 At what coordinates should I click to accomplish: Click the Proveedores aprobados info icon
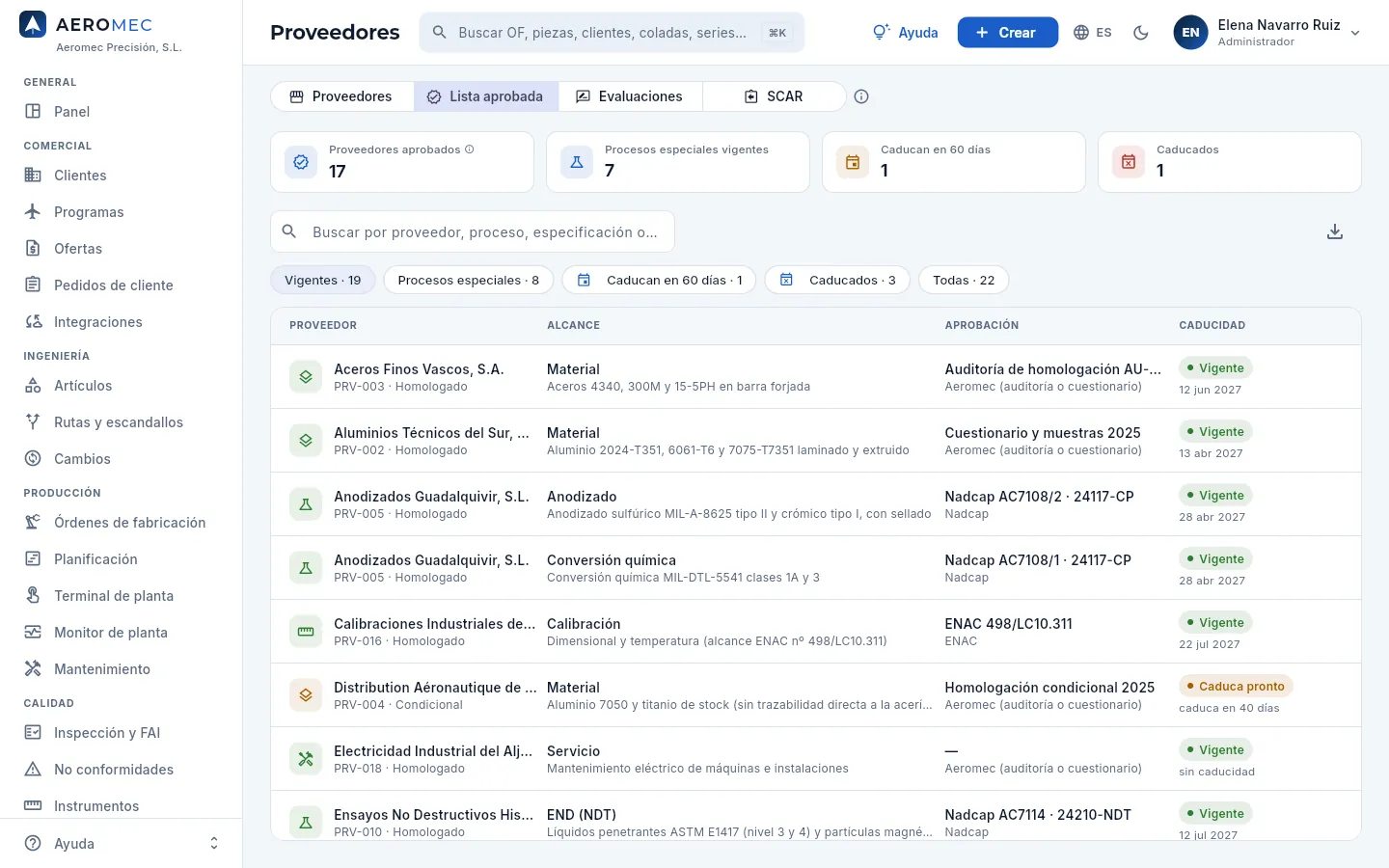pos(470,149)
